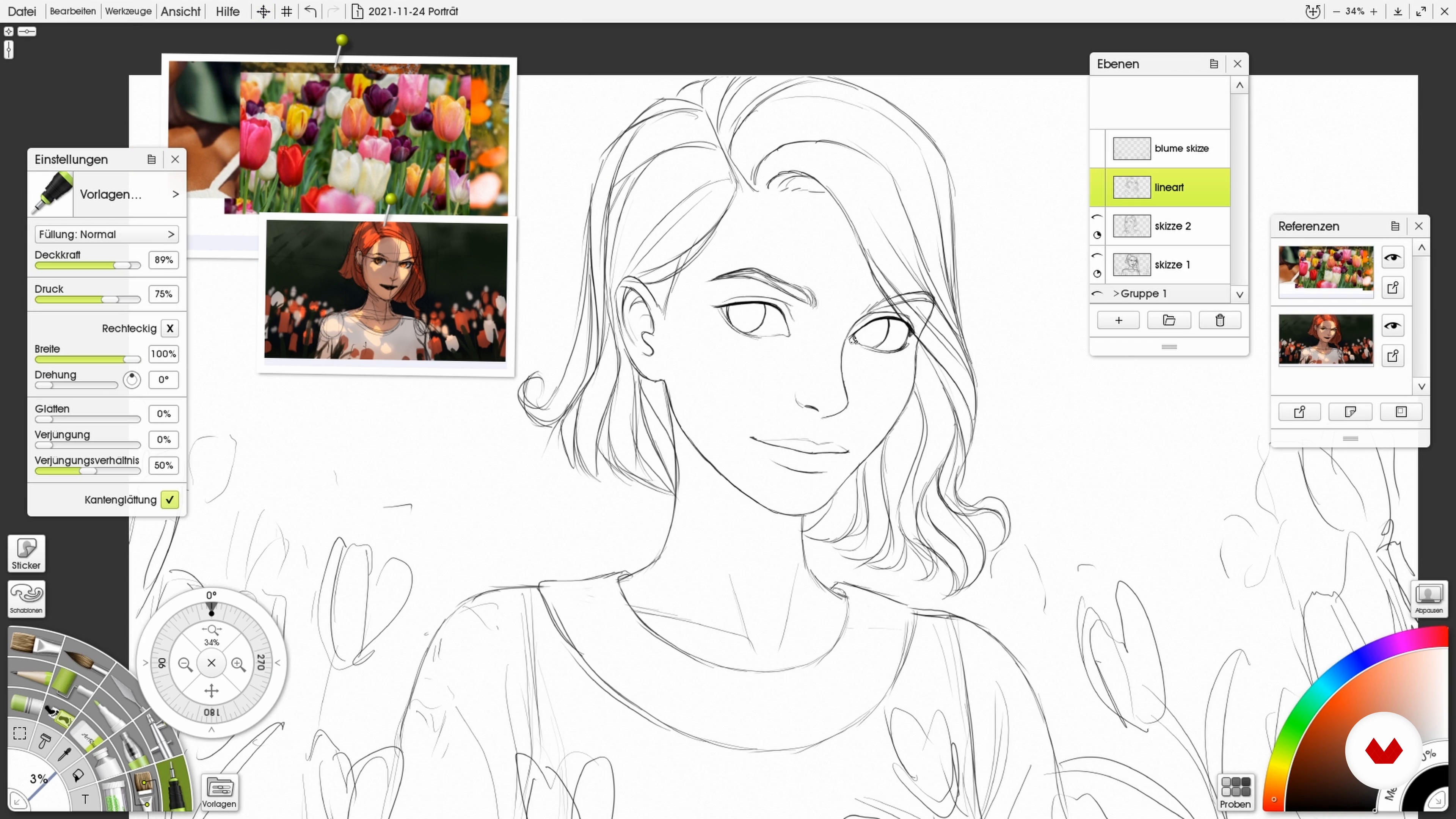Open the Bearbeiten menu
The height and width of the screenshot is (819, 1456).
coord(72,11)
